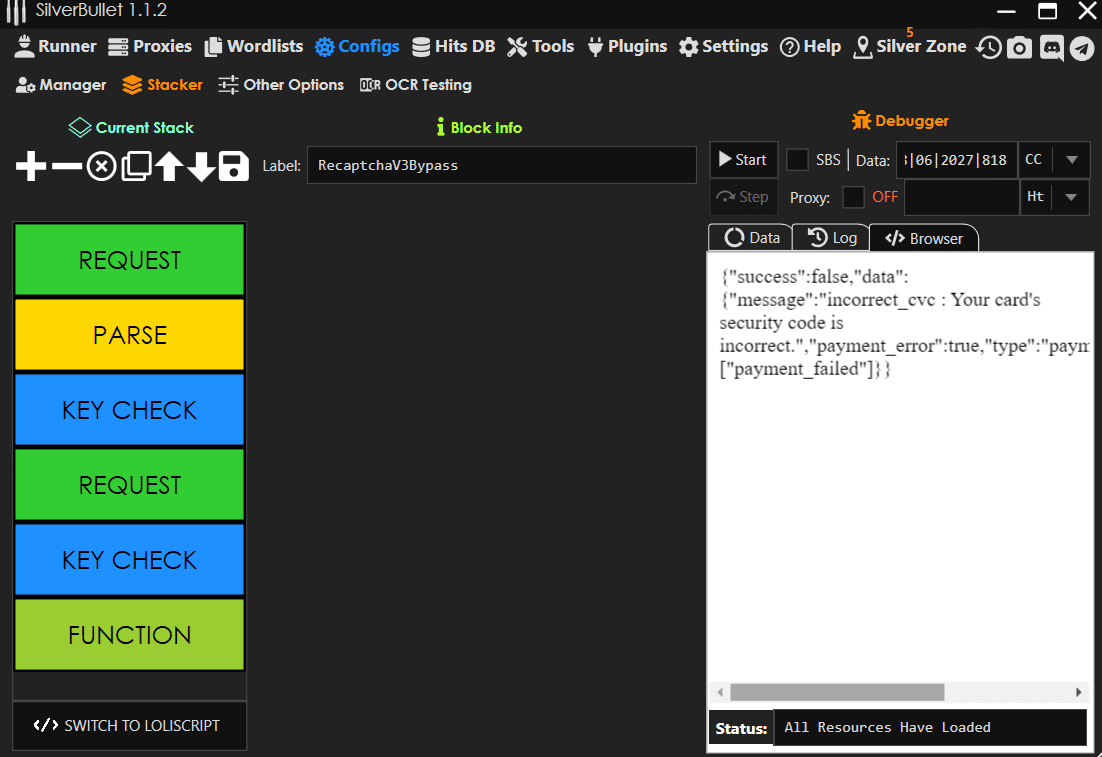Enable the Proxy checkbox

[853, 197]
